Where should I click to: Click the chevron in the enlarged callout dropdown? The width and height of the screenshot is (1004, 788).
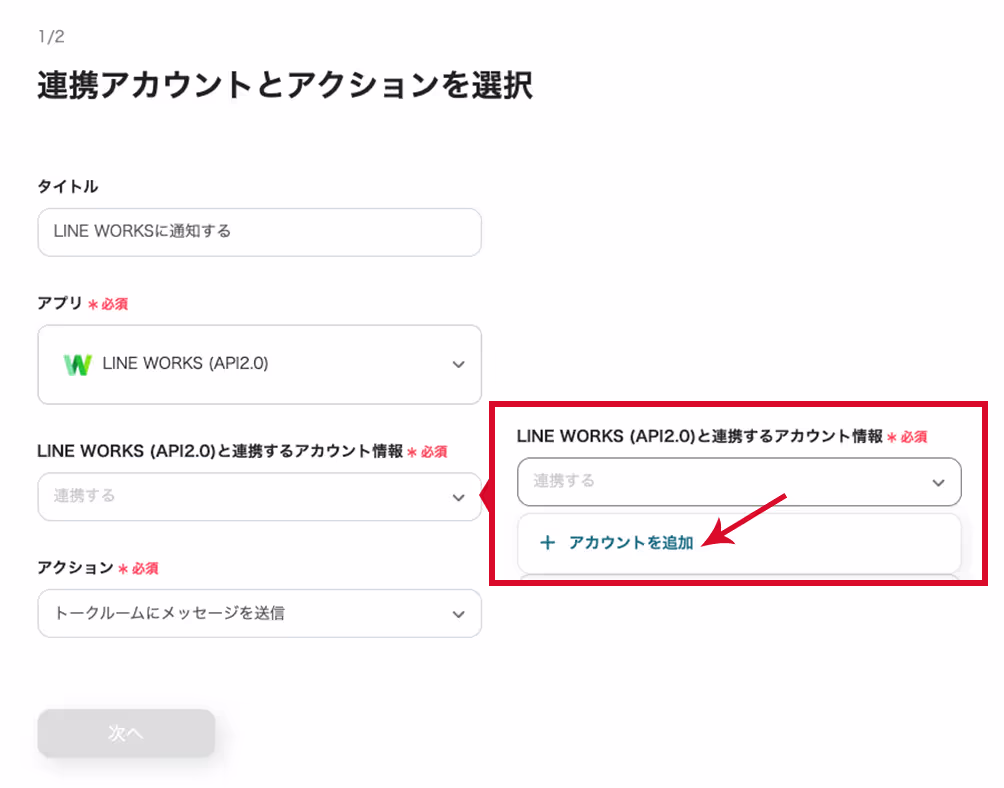pos(938,483)
